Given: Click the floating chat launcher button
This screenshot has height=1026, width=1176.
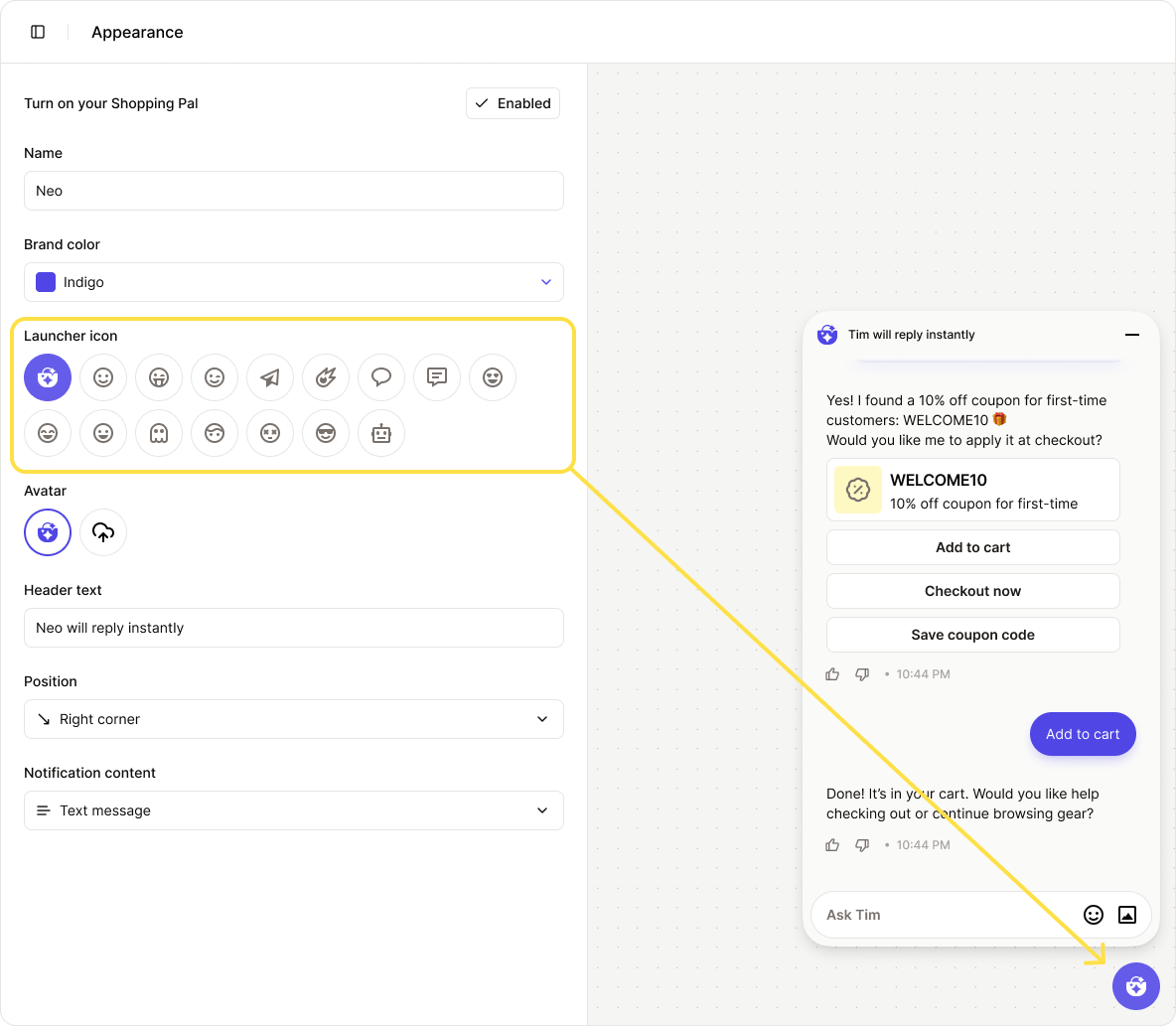Looking at the screenshot, I should tap(1135, 986).
